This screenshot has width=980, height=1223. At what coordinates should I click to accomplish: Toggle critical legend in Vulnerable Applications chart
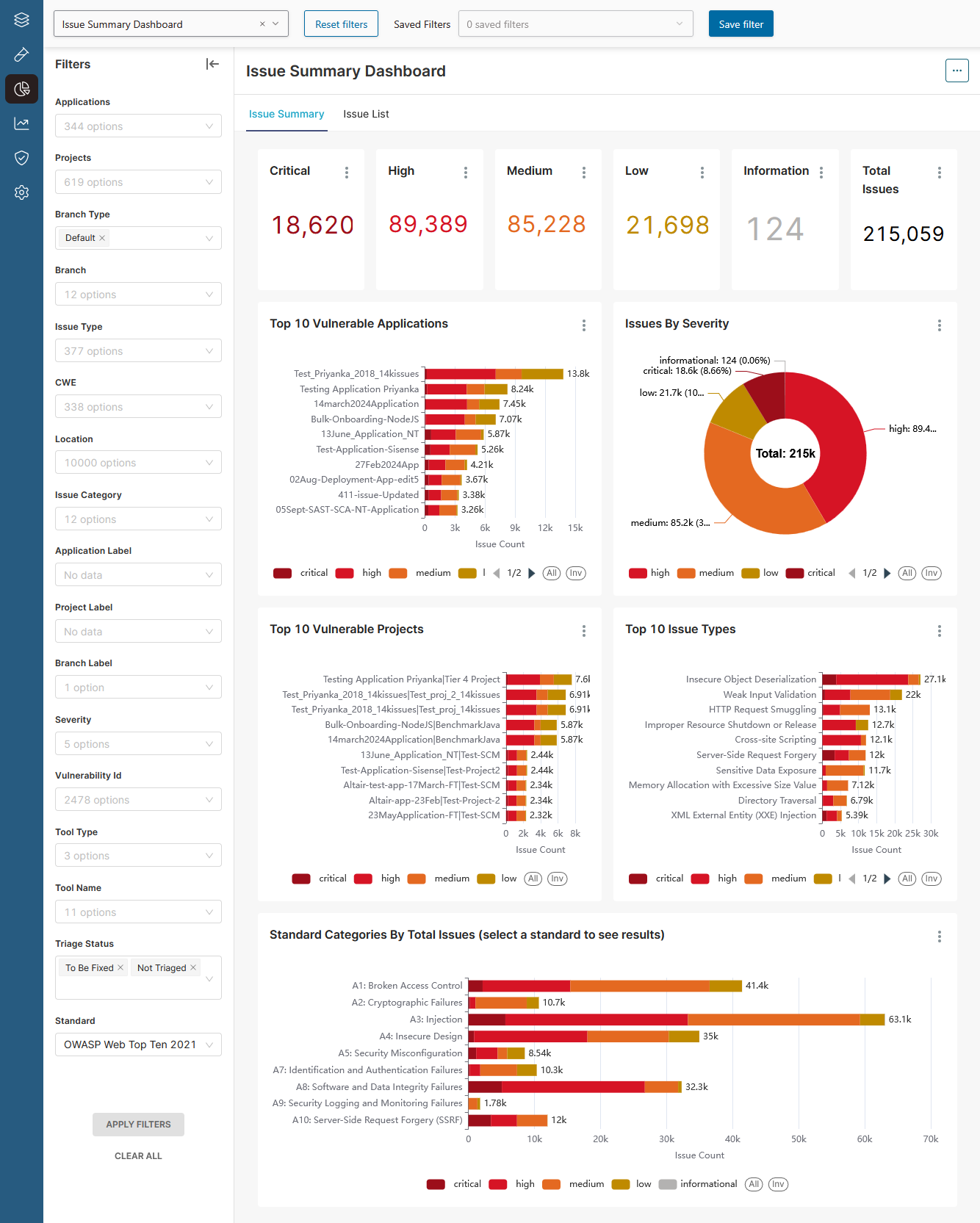[x=301, y=573]
